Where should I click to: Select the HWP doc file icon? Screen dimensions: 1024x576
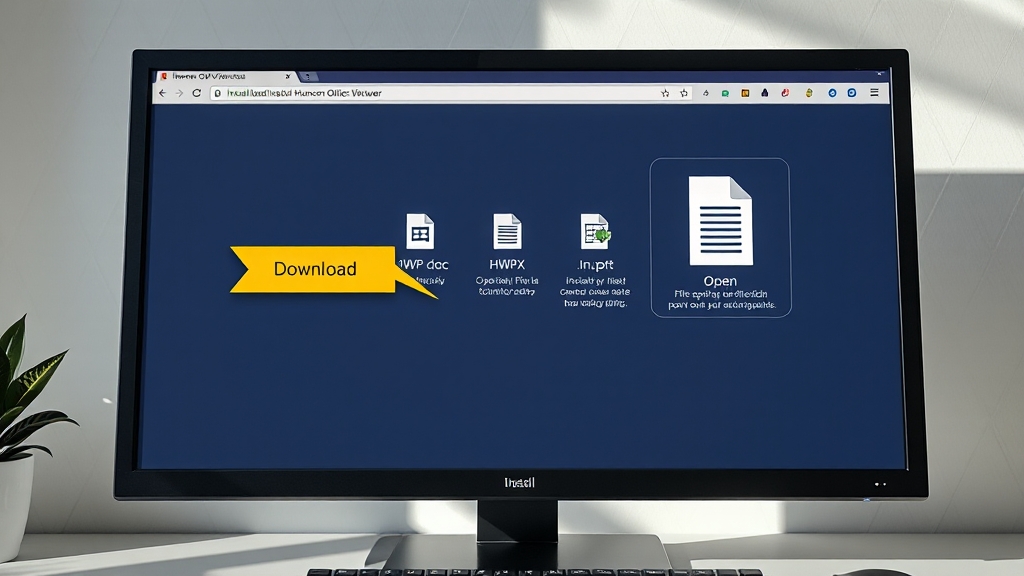pos(420,231)
